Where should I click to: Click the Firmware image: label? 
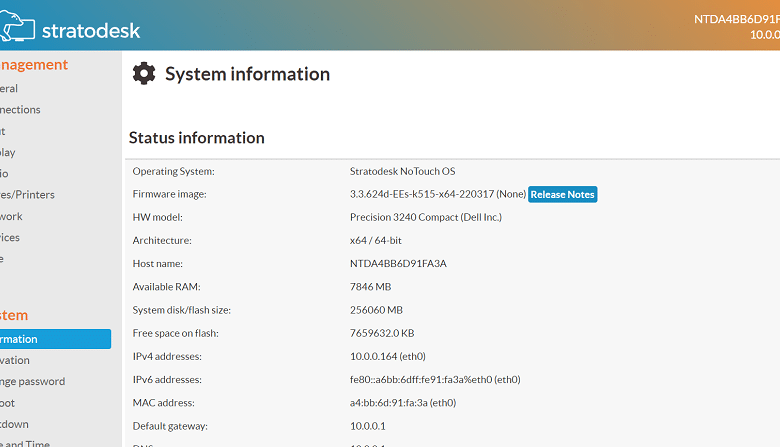point(169,194)
